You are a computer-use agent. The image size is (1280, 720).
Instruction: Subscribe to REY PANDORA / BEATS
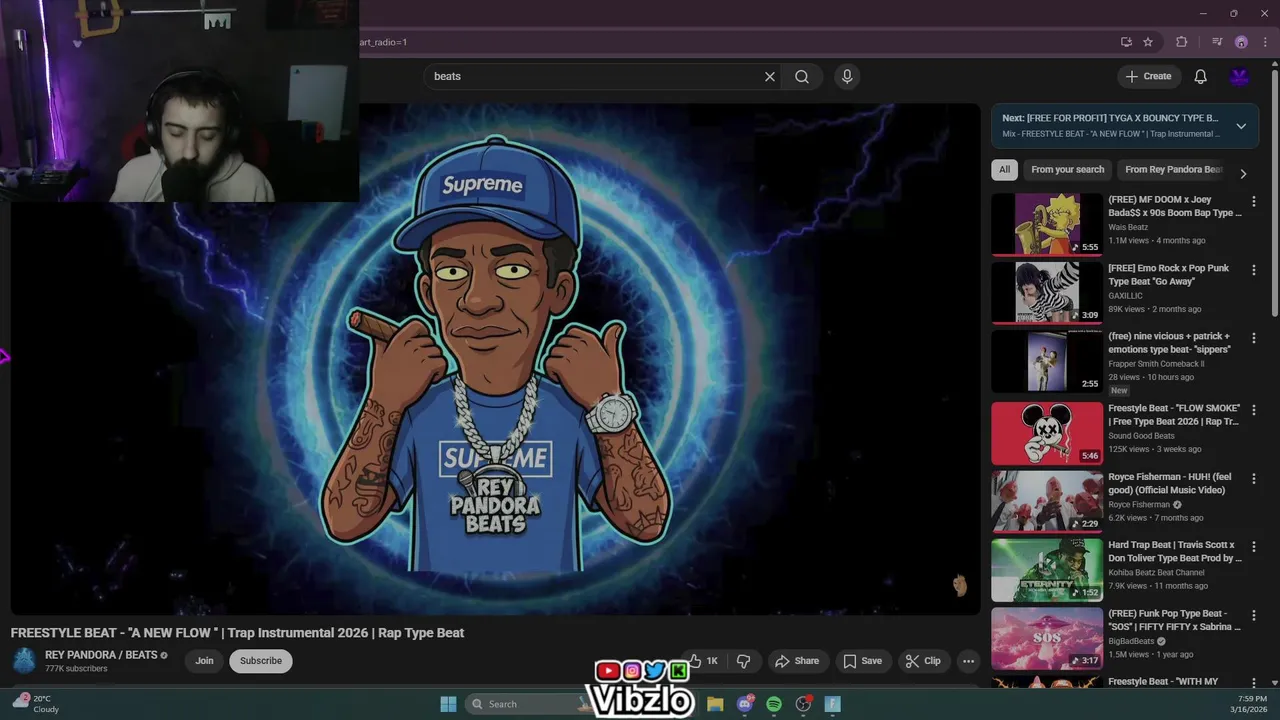(x=261, y=661)
